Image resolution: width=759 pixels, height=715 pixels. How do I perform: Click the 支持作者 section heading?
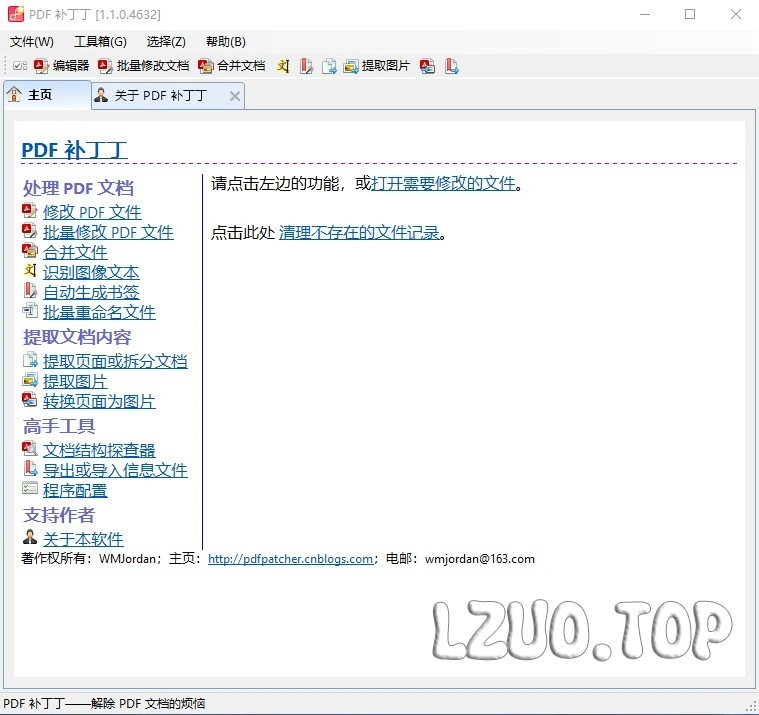click(x=59, y=515)
